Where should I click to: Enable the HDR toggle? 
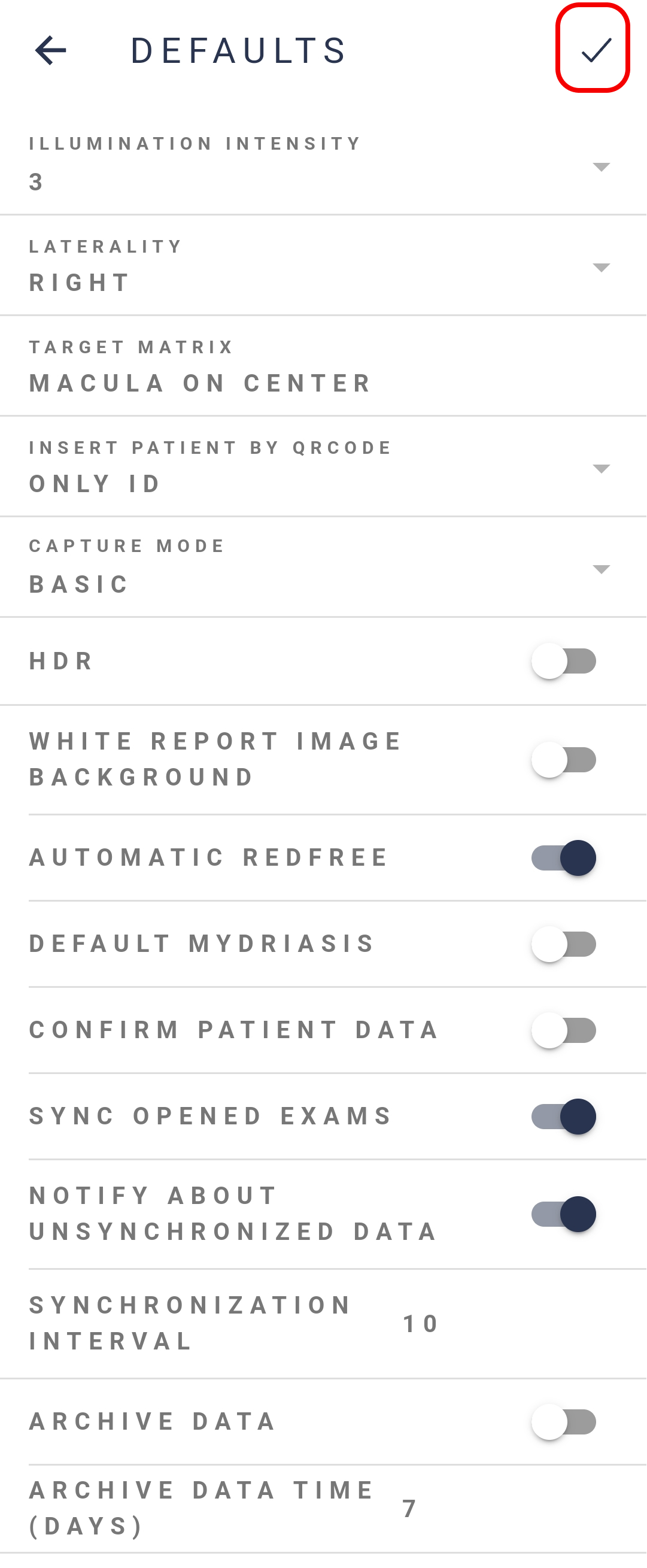pos(564,661)
